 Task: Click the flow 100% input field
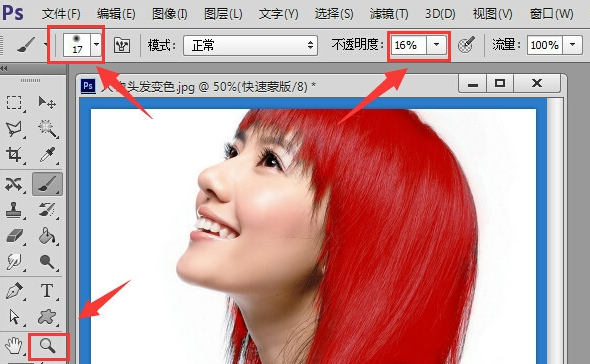pos(545,45)
